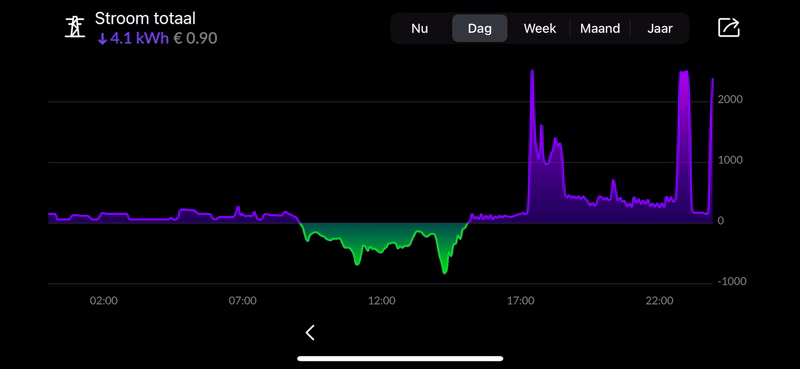The height and width of the screenshot is (369, 800).
Task: Open the share export icon
Action: [x=729, y=28]
